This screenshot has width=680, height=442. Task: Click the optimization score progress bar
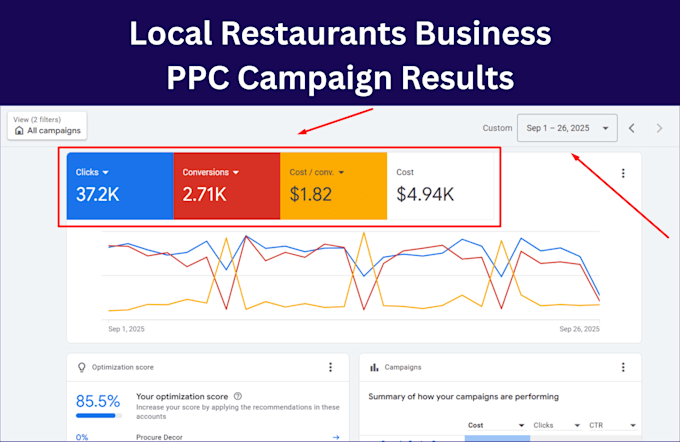[x=99, y=416]
